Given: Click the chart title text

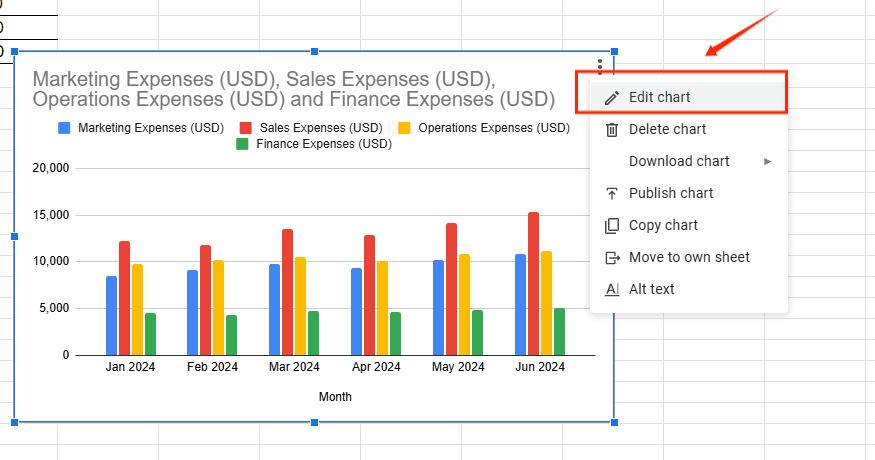Looking at the screenshot, I should (292, 89).
